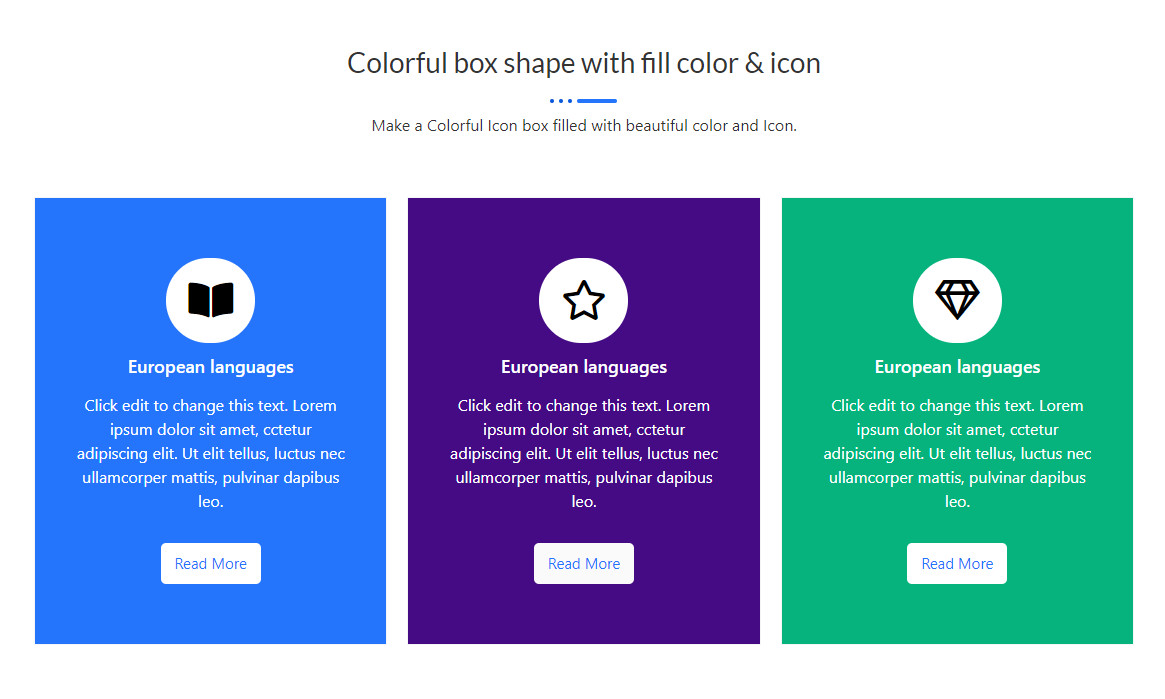Image resolution: width=1165 pixels, height=699 pixels.
Task: Click the open book icon
Action: 210,300
